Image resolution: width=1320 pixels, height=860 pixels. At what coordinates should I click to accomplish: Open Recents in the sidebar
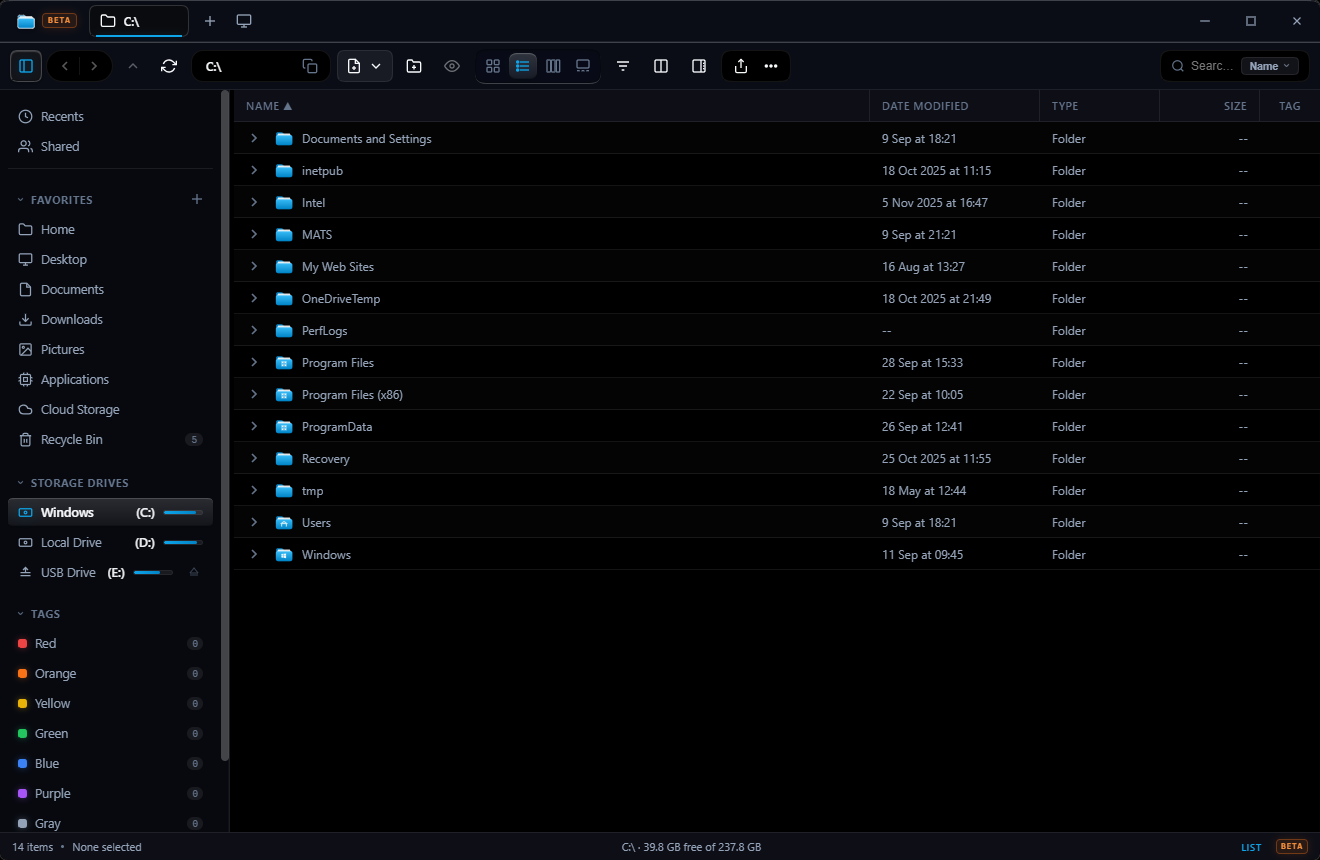[110, 116]
